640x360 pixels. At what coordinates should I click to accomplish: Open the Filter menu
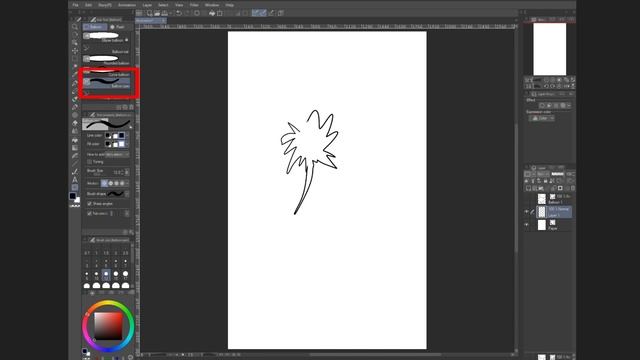click(194, 5)
